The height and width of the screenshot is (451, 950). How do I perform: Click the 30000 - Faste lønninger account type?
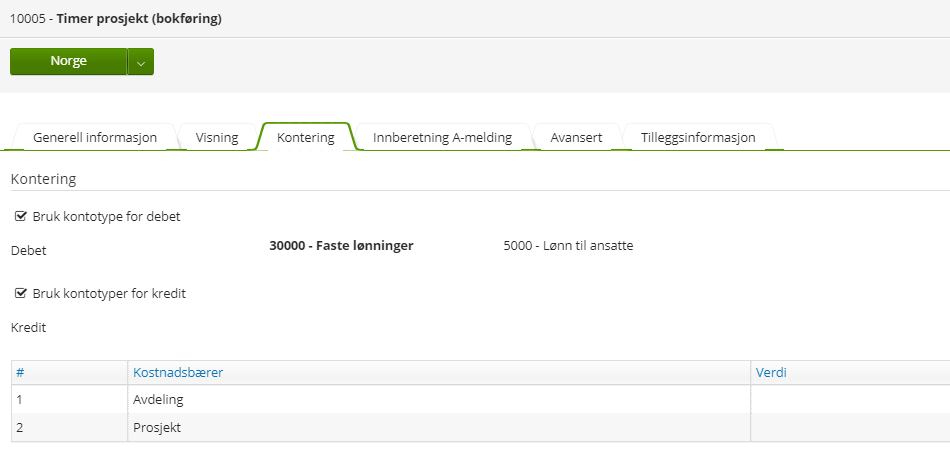pos(341,246)
